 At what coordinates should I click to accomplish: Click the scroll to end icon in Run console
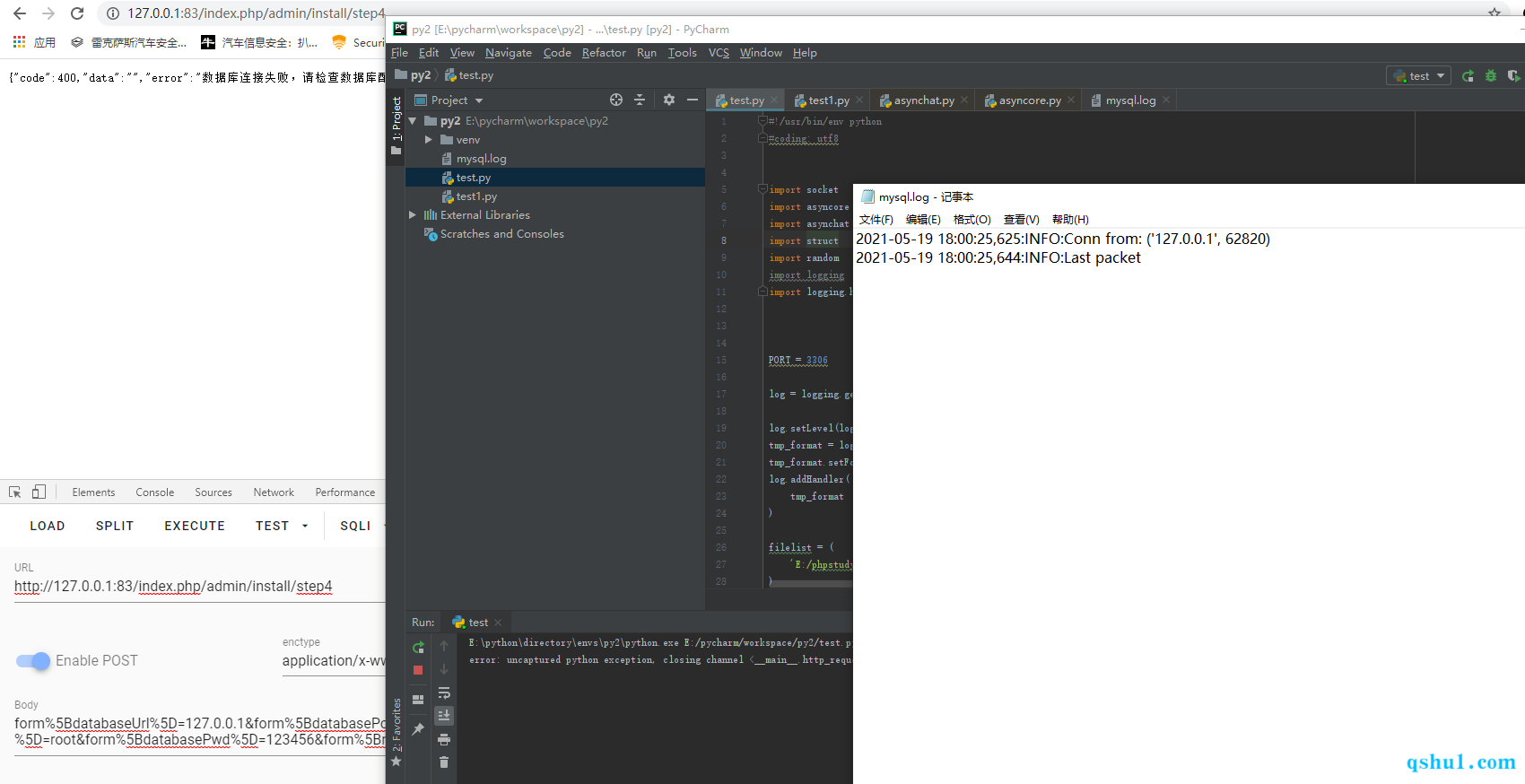coord(443,716)
